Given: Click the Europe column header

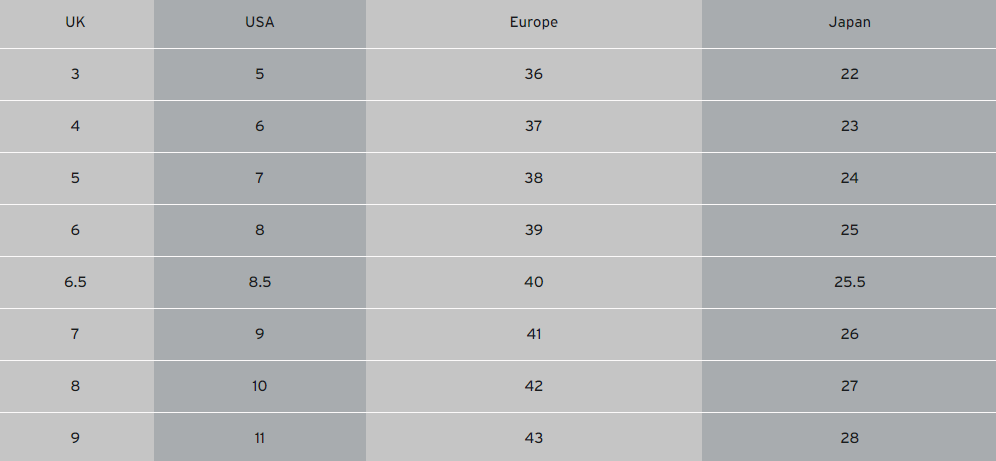Looking at the screenshot, I should [533, 22].
